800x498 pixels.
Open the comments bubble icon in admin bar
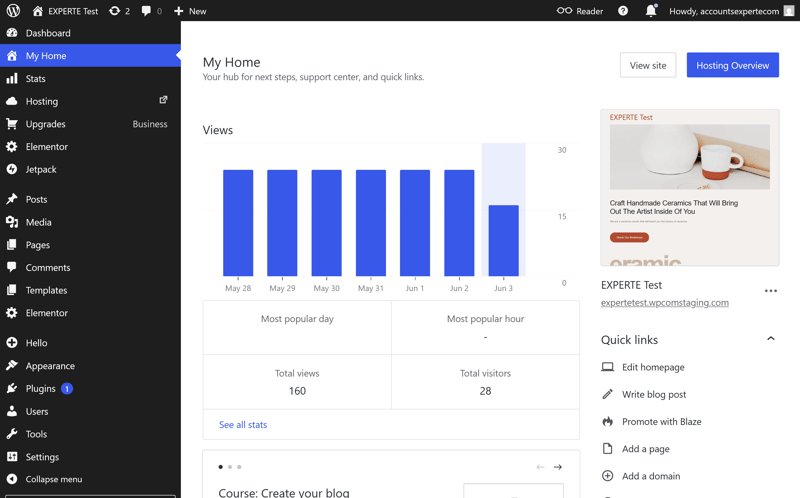146,11
